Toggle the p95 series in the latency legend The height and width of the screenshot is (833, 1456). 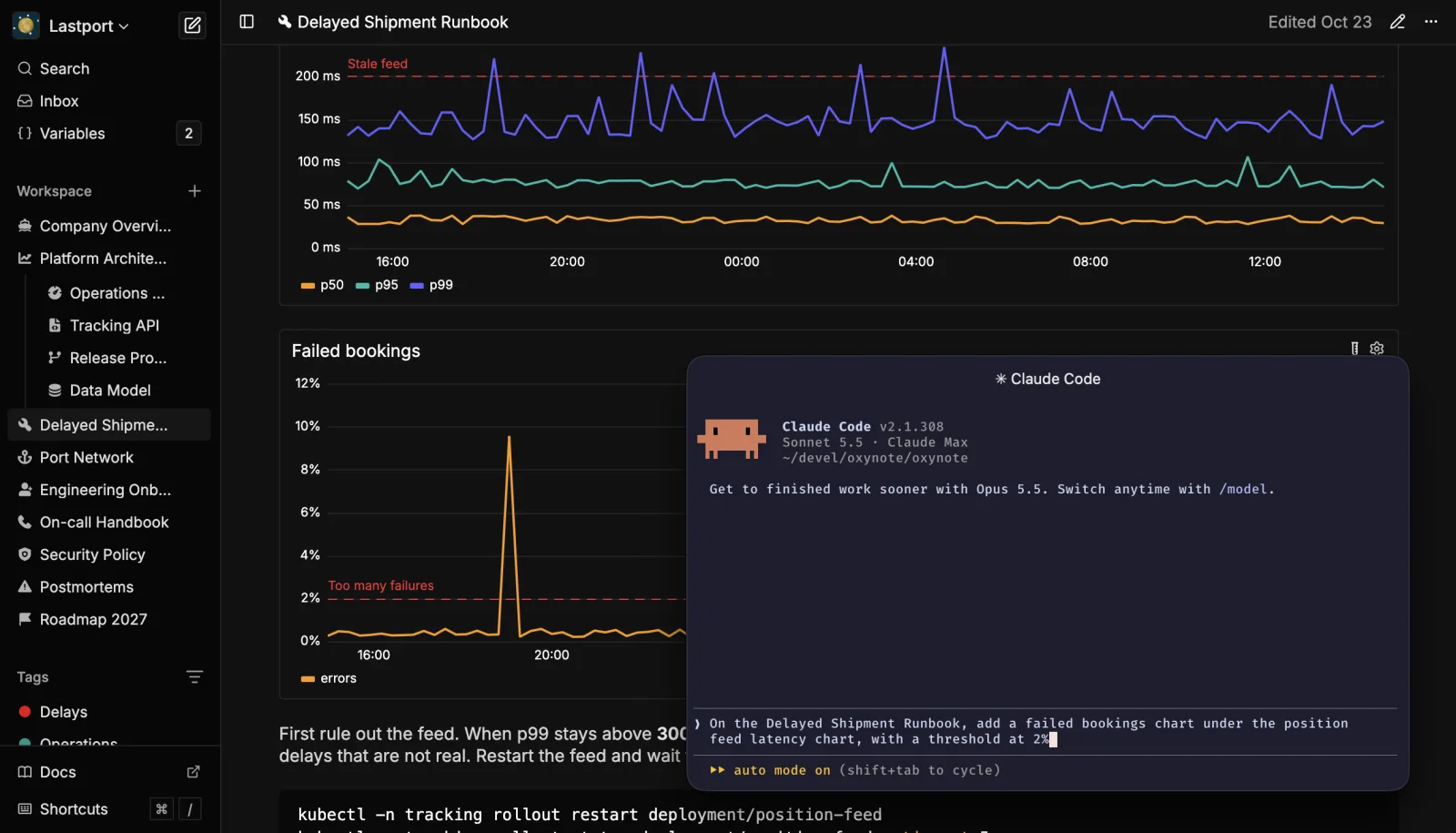click(x=377, y=285)
